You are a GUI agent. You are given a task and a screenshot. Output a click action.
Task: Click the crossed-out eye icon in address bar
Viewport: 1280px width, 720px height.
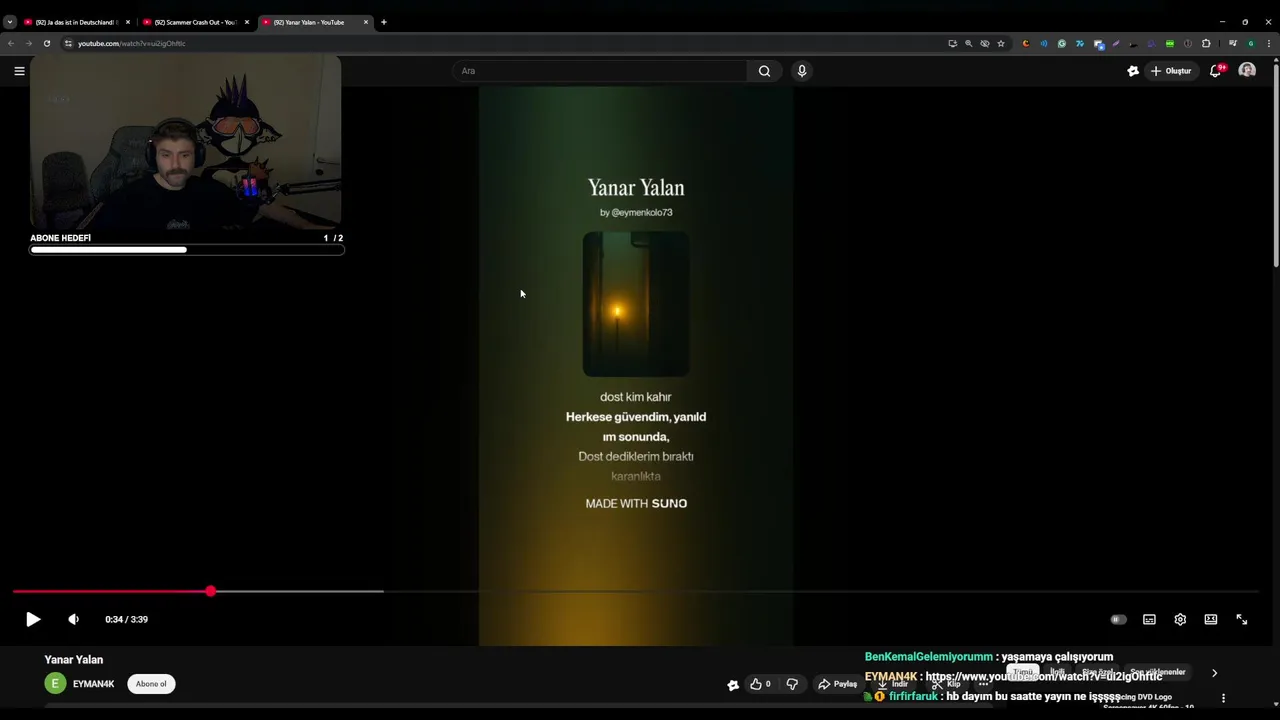[984, 43]
